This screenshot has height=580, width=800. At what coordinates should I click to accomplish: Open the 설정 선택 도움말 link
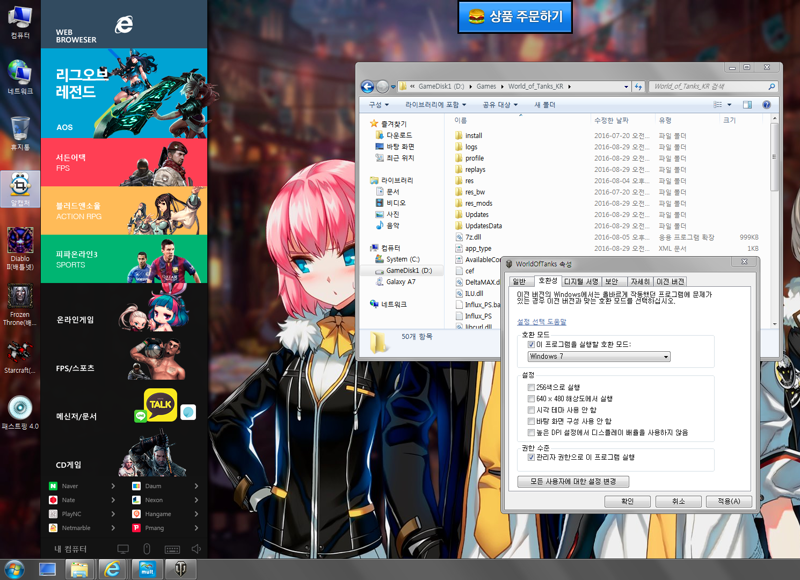541,322
